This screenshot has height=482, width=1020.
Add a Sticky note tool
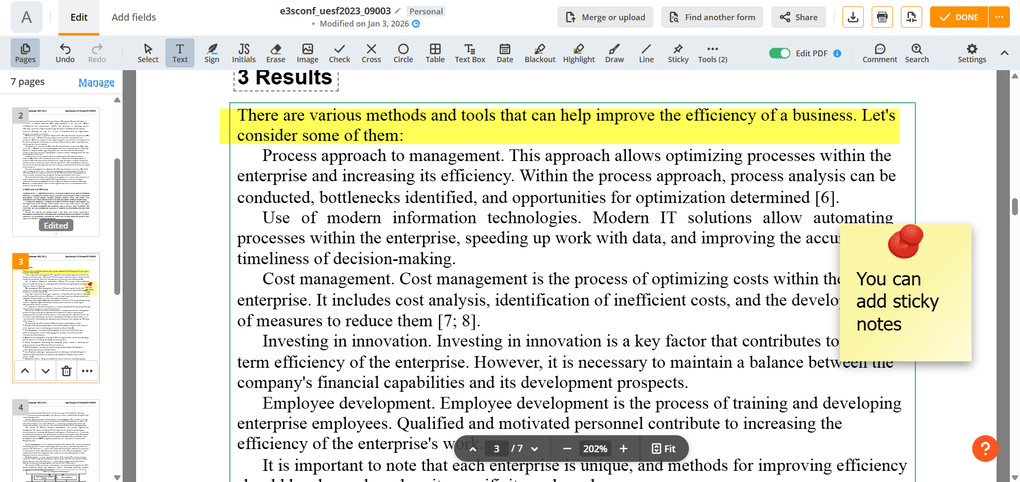(678, 53)
